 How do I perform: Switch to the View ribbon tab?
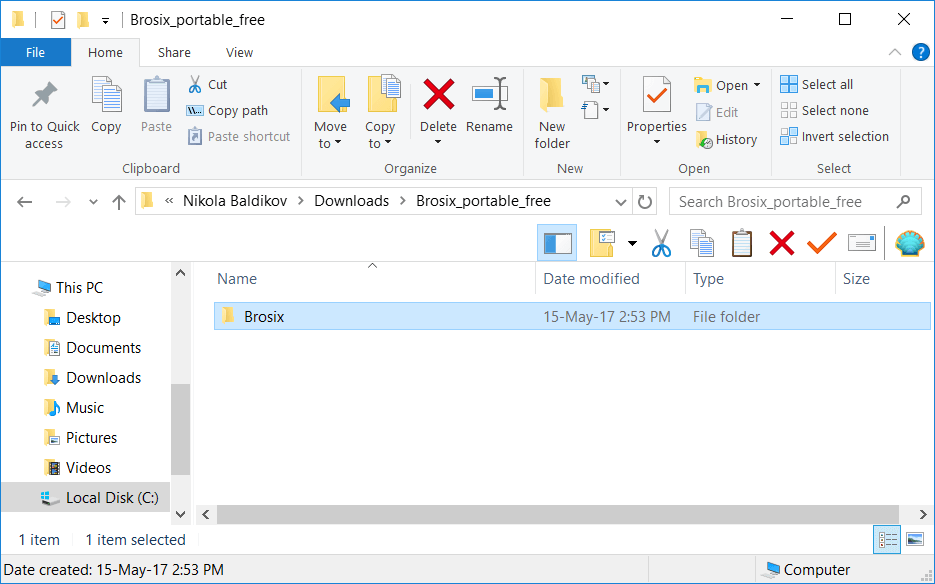coord(239,52)
